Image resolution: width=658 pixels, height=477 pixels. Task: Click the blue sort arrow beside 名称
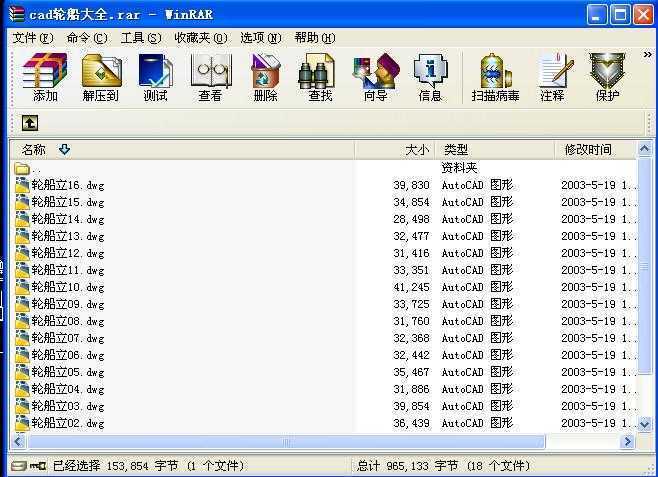click(64, 149)
